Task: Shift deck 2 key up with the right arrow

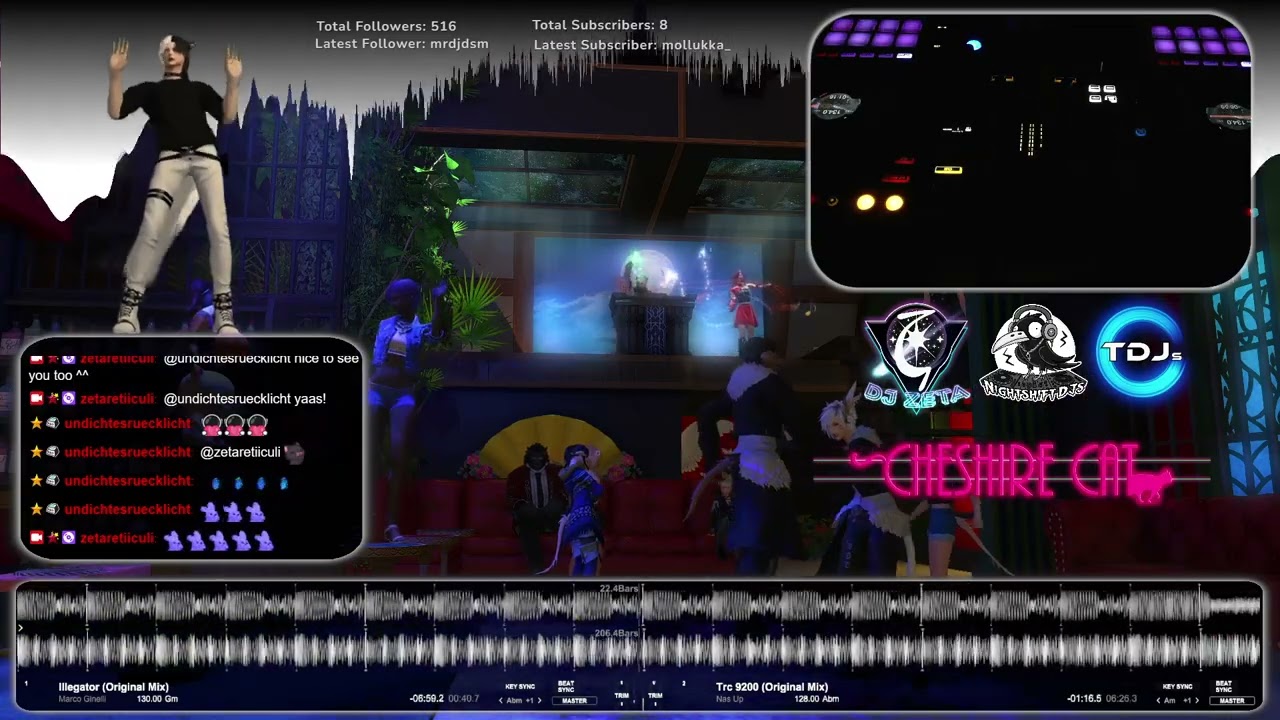Action: coord(1197,701)
